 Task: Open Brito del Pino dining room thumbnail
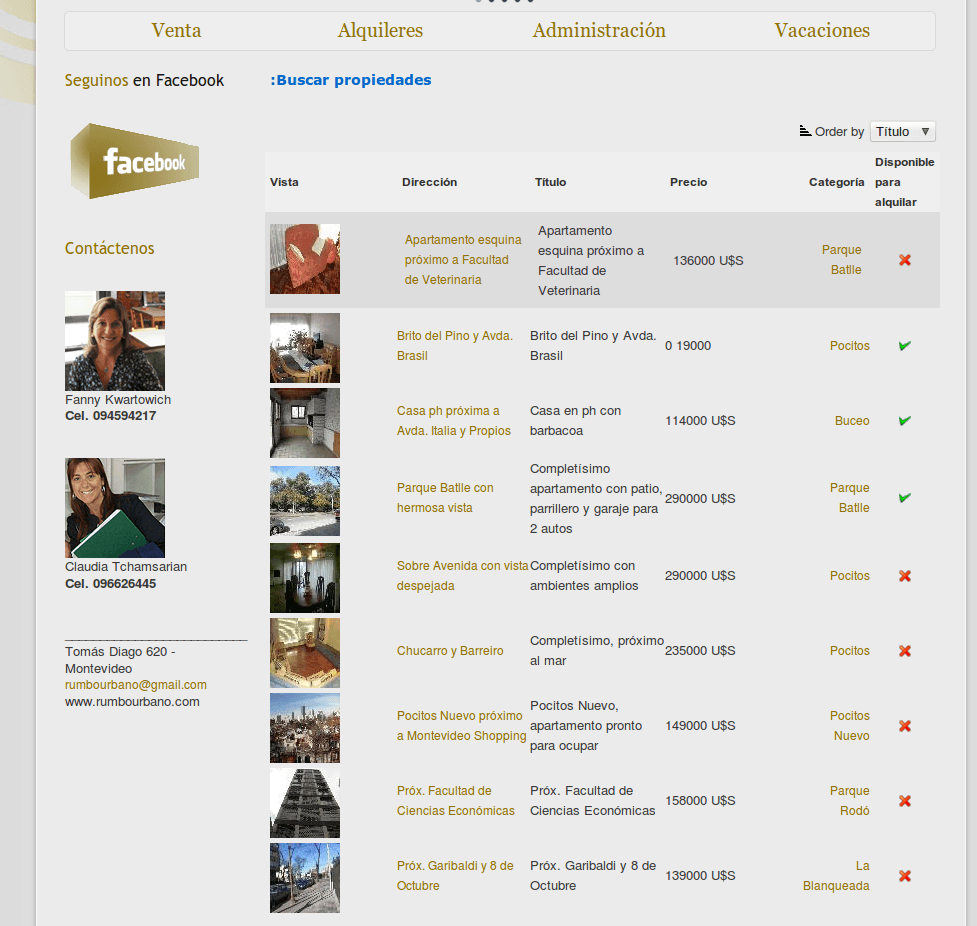(x=305, y=348)
